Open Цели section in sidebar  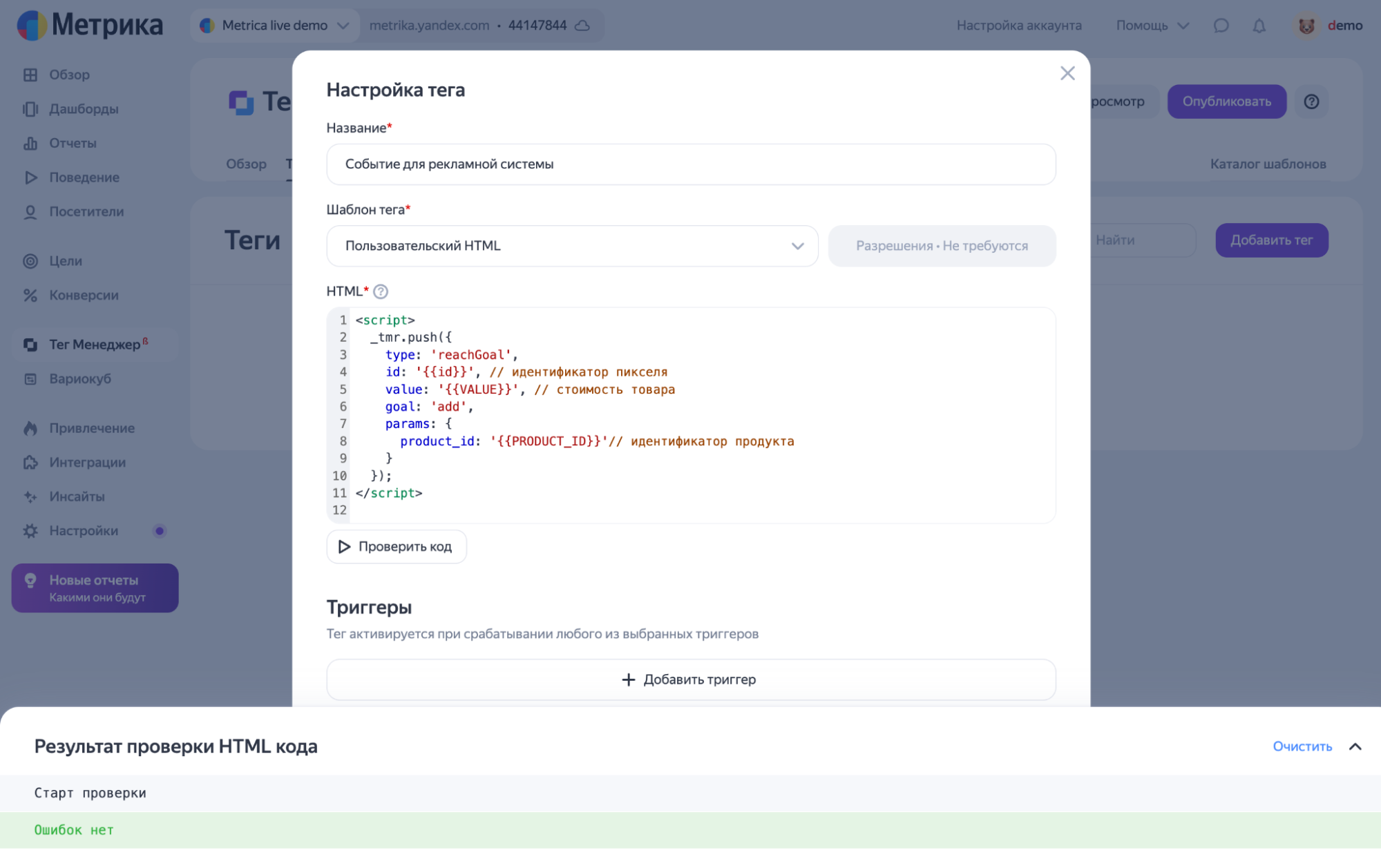click(x=65, y=261)
